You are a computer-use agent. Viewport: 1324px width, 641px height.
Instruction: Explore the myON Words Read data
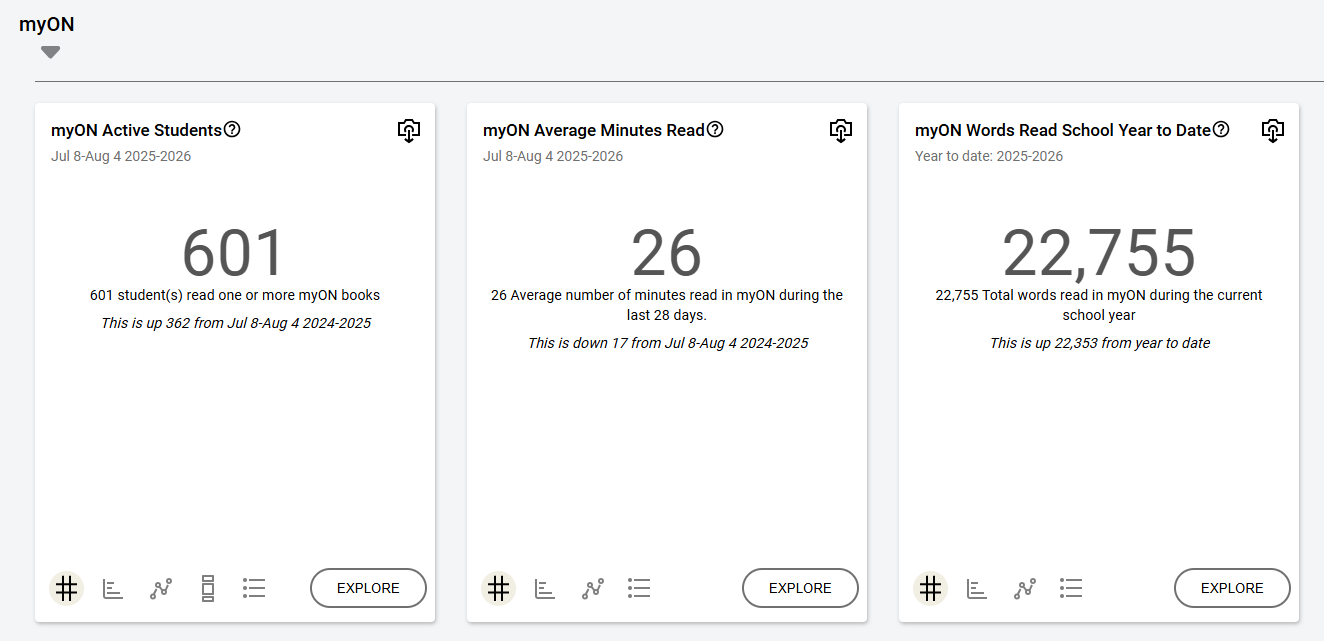point(1232,588)
